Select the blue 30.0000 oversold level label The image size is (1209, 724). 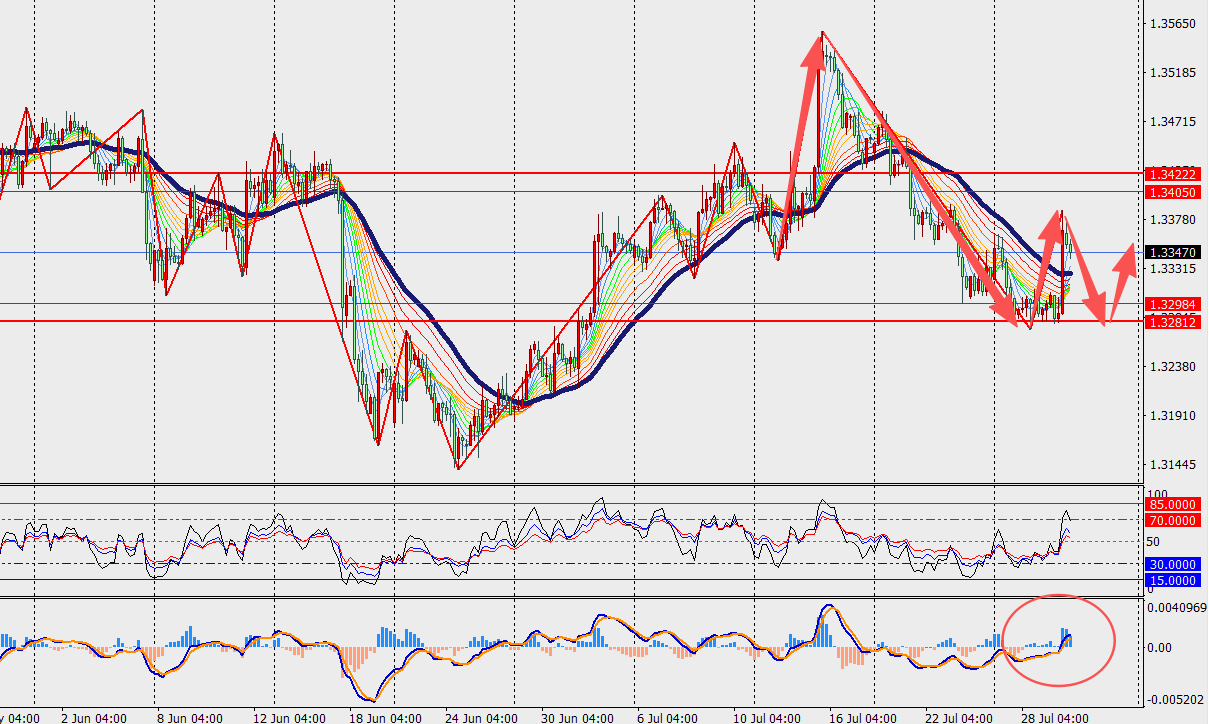pyautogui.click(x=1173, y=565)
